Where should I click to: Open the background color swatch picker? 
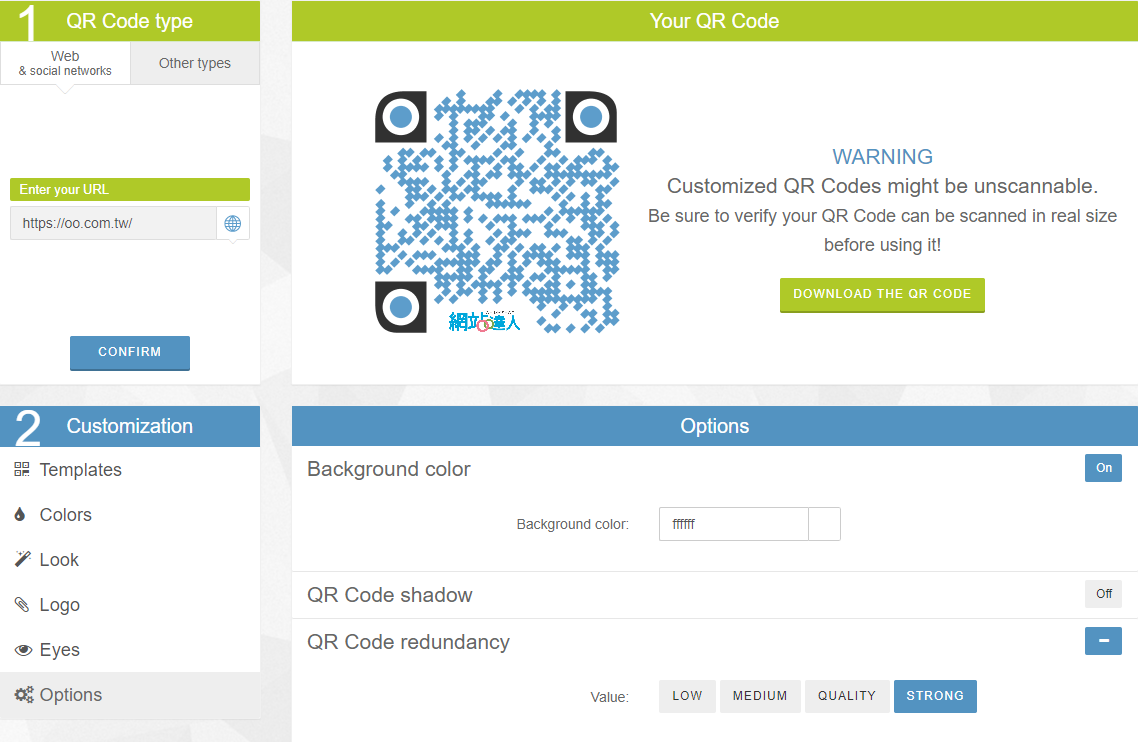coord(824,524)
